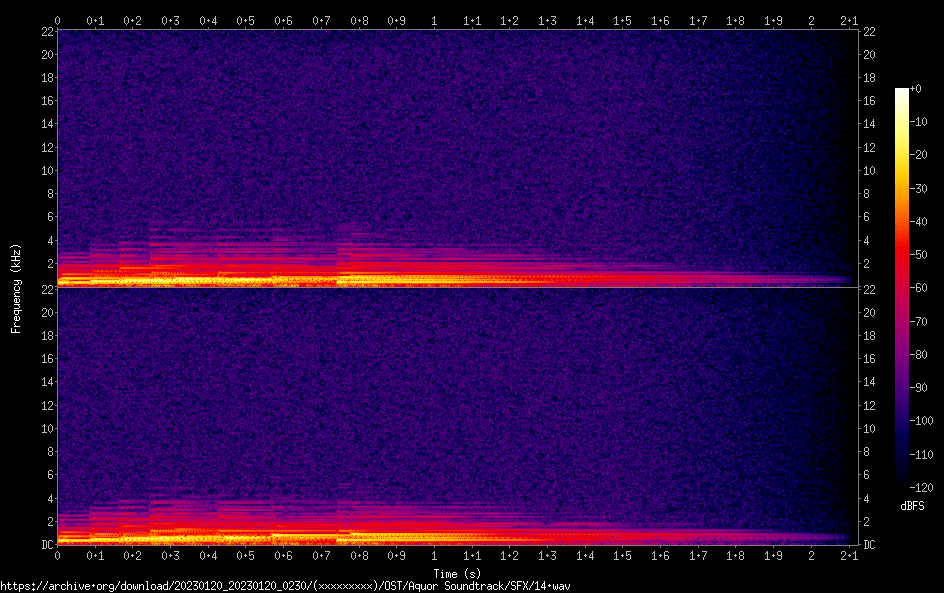Click the '0.5' tick on the bottom time axis

point(246,556)
